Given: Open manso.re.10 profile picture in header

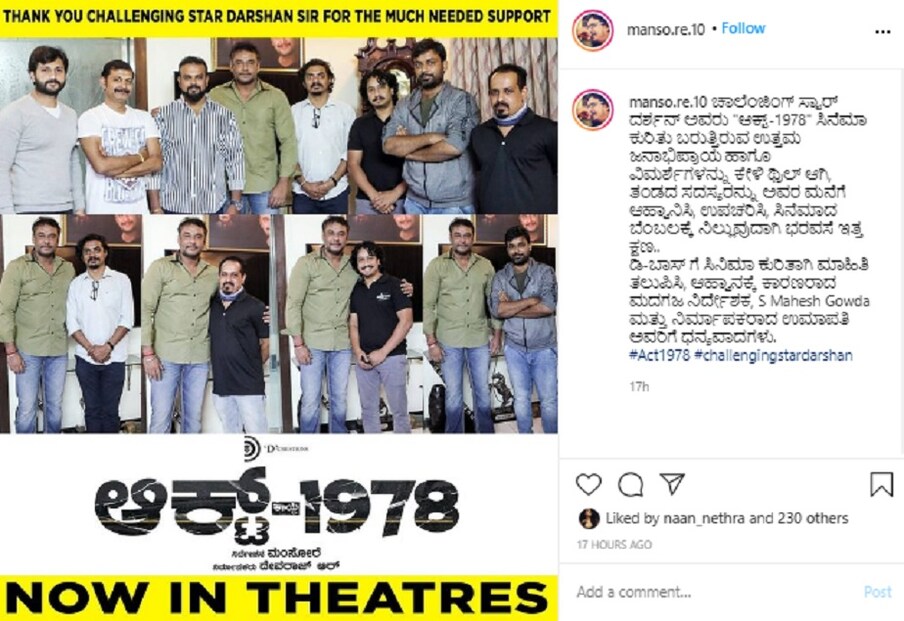Looking at the screenshot, I should pyautogui.click(x=593, y=29).
